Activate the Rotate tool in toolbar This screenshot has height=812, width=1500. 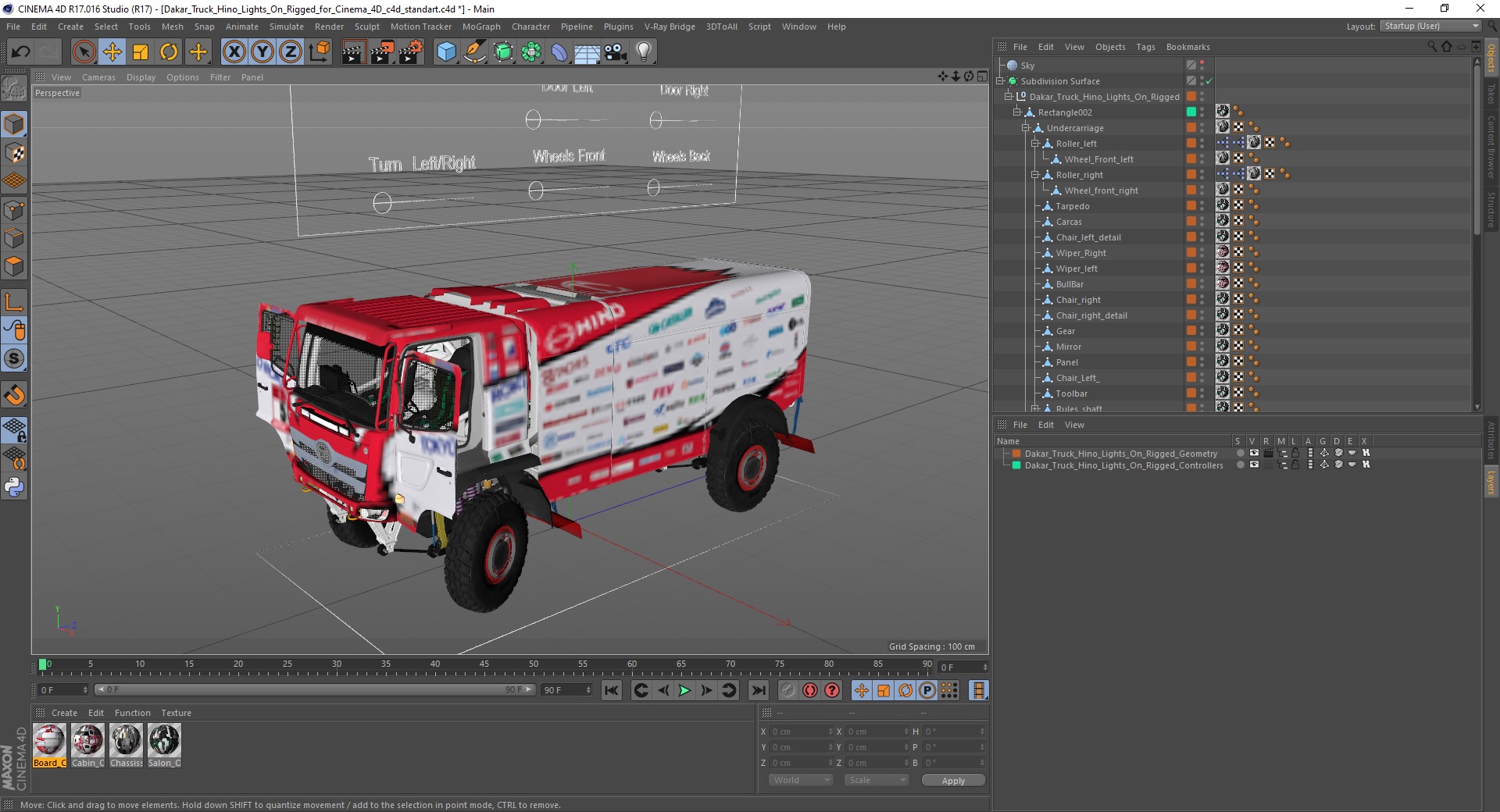[x=169, y=52]
